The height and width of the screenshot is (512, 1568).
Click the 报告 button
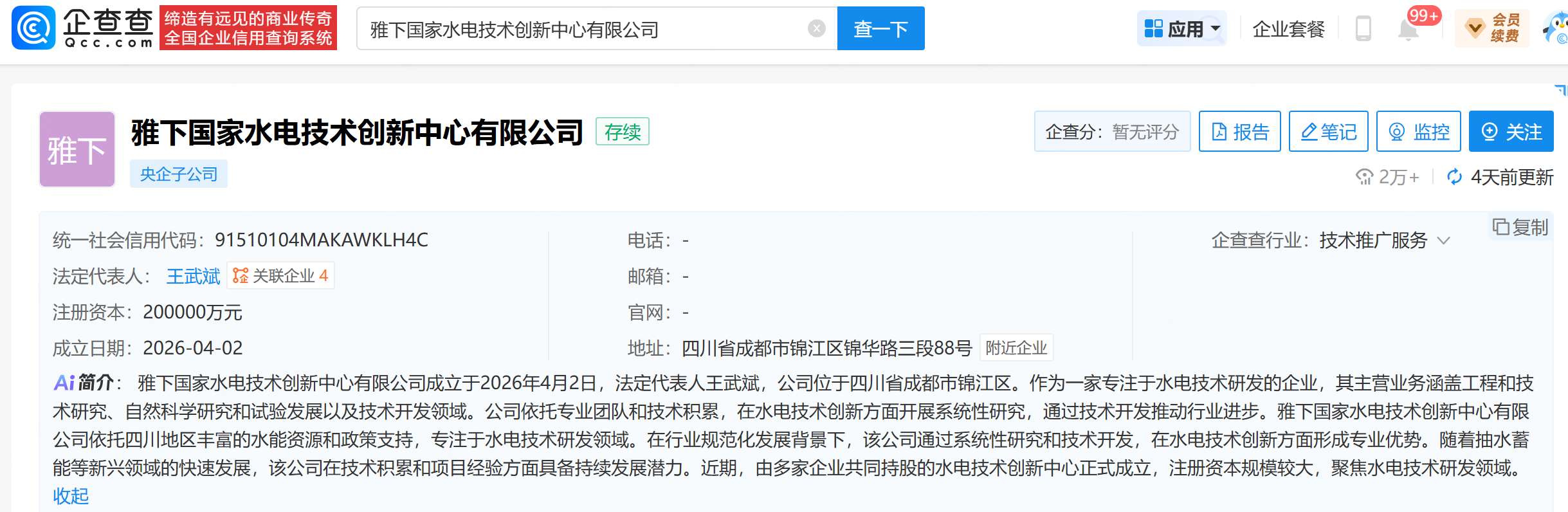tap(1239, 132)
